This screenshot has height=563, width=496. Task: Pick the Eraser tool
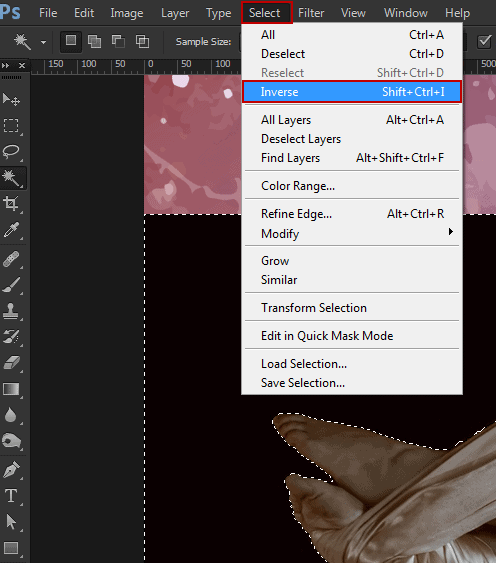click(x=11, y=363)
